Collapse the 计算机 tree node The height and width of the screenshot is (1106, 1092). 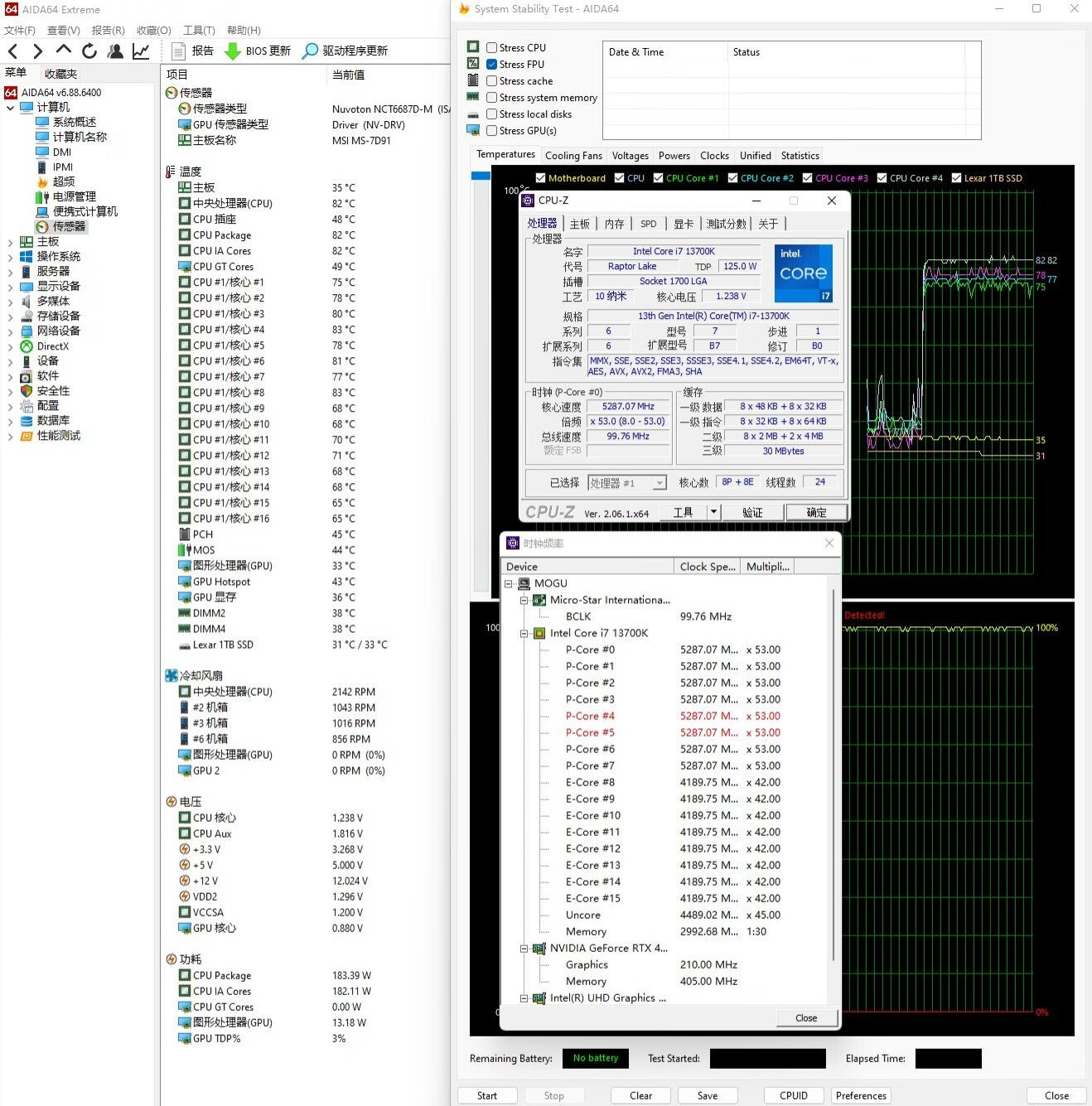[11, 108]
